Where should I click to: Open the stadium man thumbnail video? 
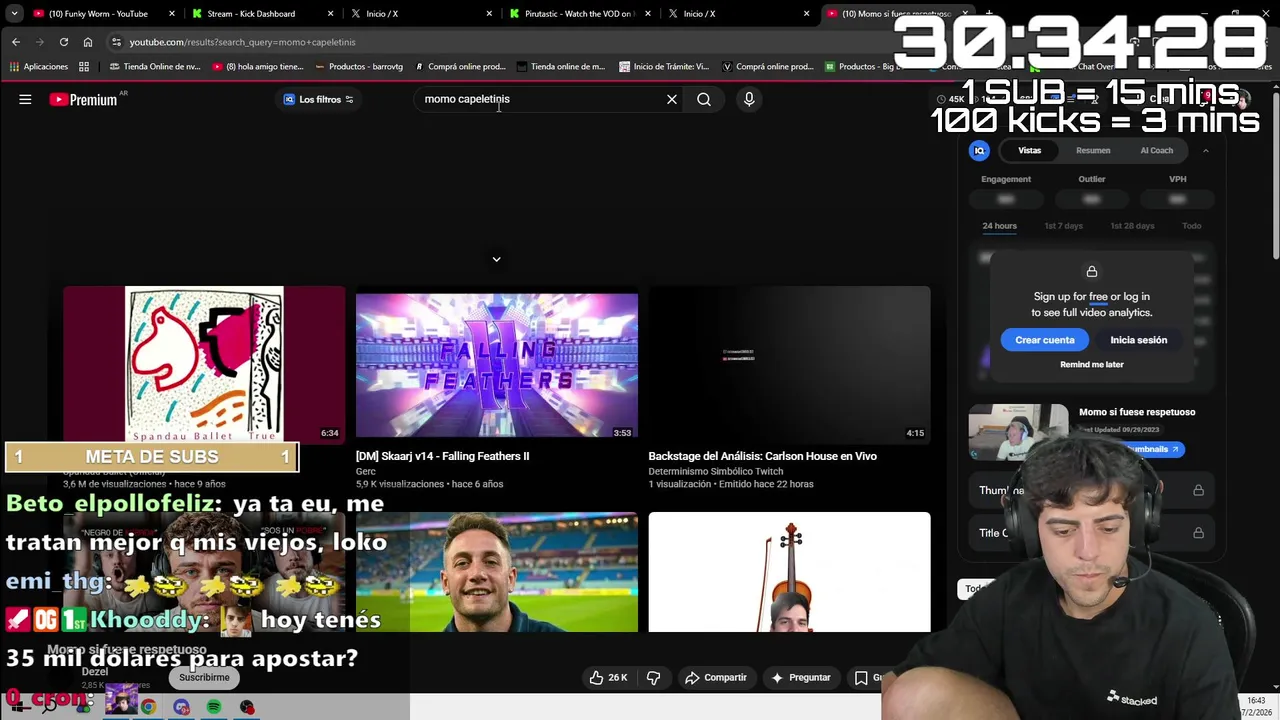[497, 572]
